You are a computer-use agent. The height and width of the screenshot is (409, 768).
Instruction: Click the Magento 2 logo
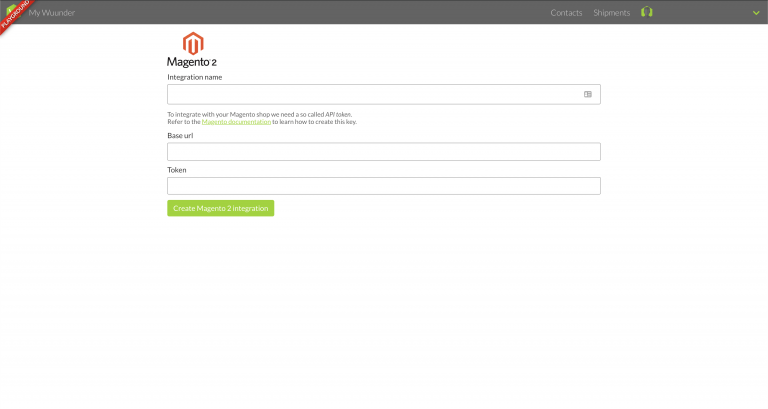point(192,49)
